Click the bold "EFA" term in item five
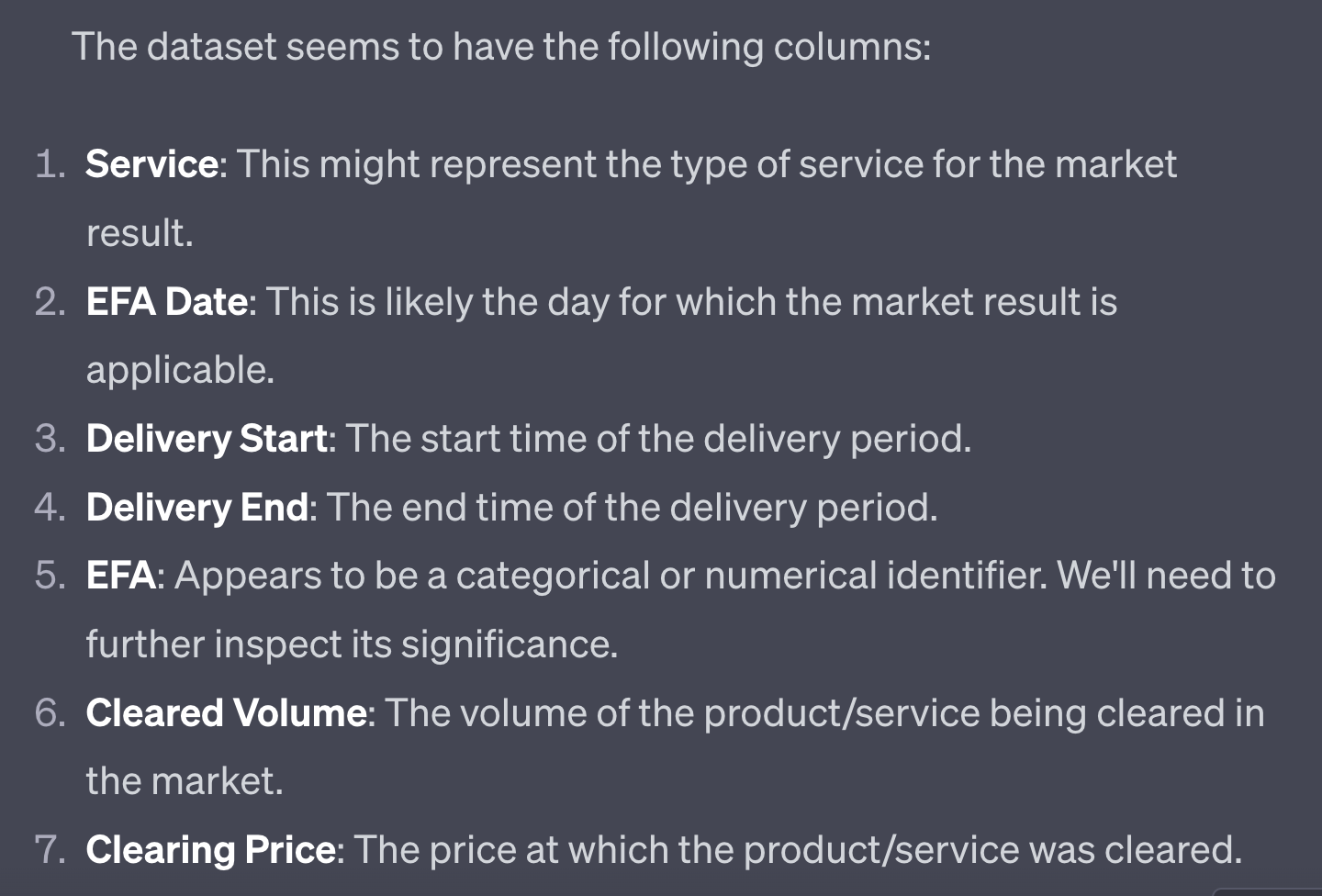Screen dimensions: 1322x896 point(120,576)
